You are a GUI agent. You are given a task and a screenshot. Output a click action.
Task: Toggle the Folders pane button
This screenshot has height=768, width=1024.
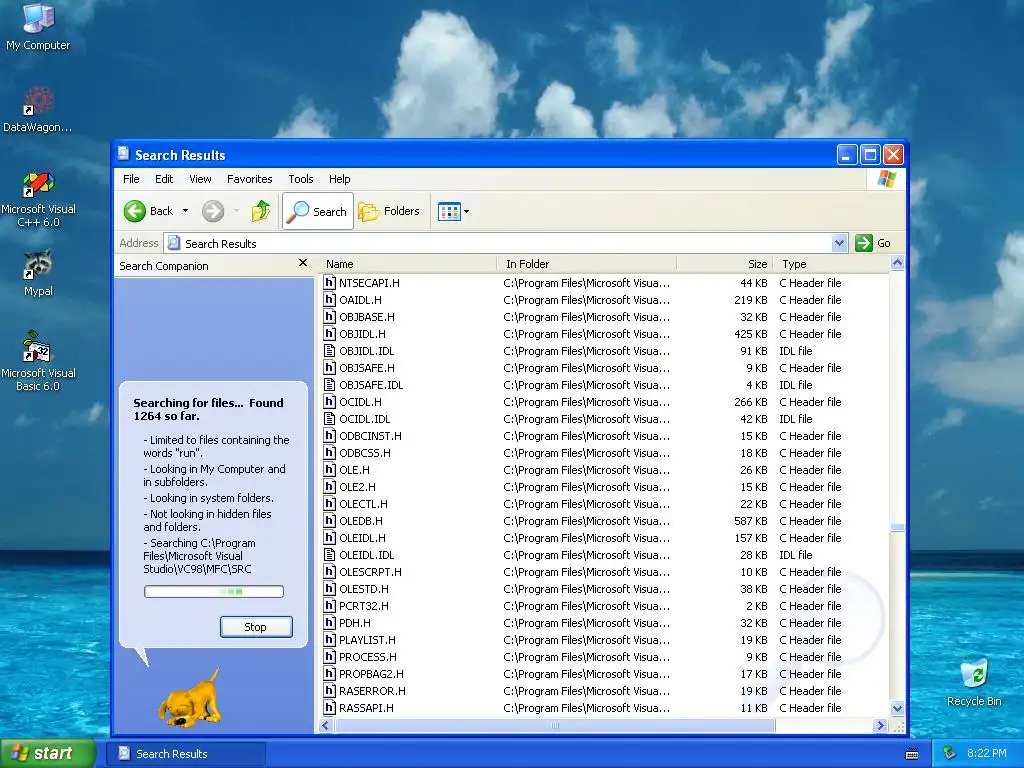[389, 211]
